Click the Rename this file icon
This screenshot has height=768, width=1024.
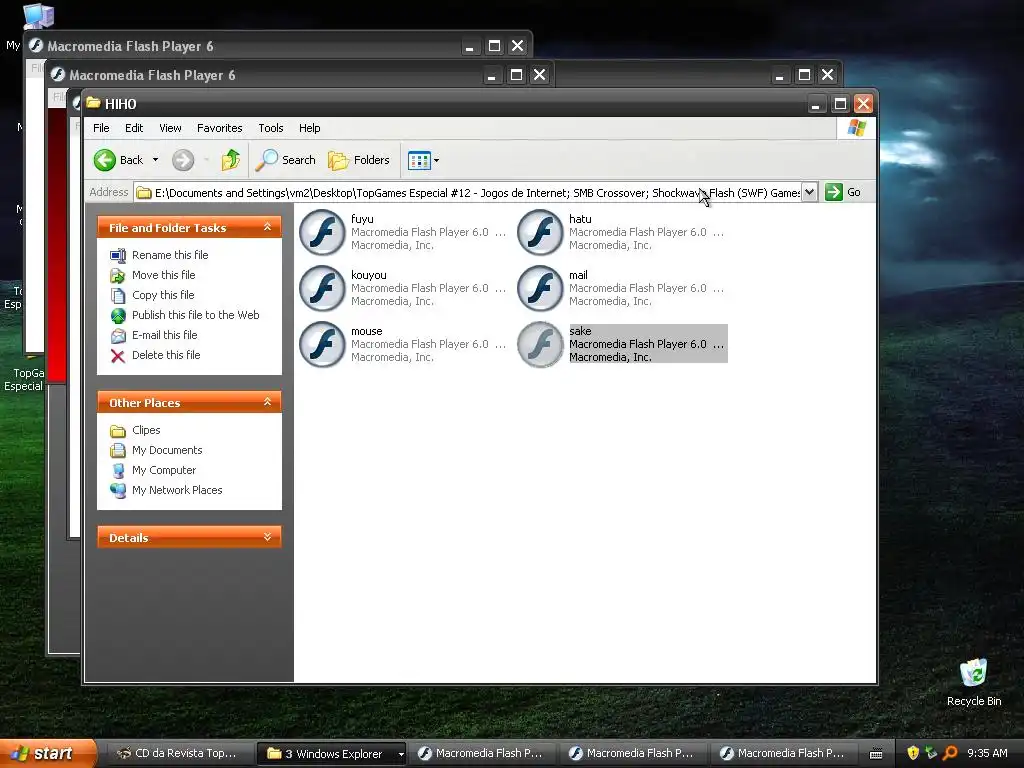click(118, 255)
